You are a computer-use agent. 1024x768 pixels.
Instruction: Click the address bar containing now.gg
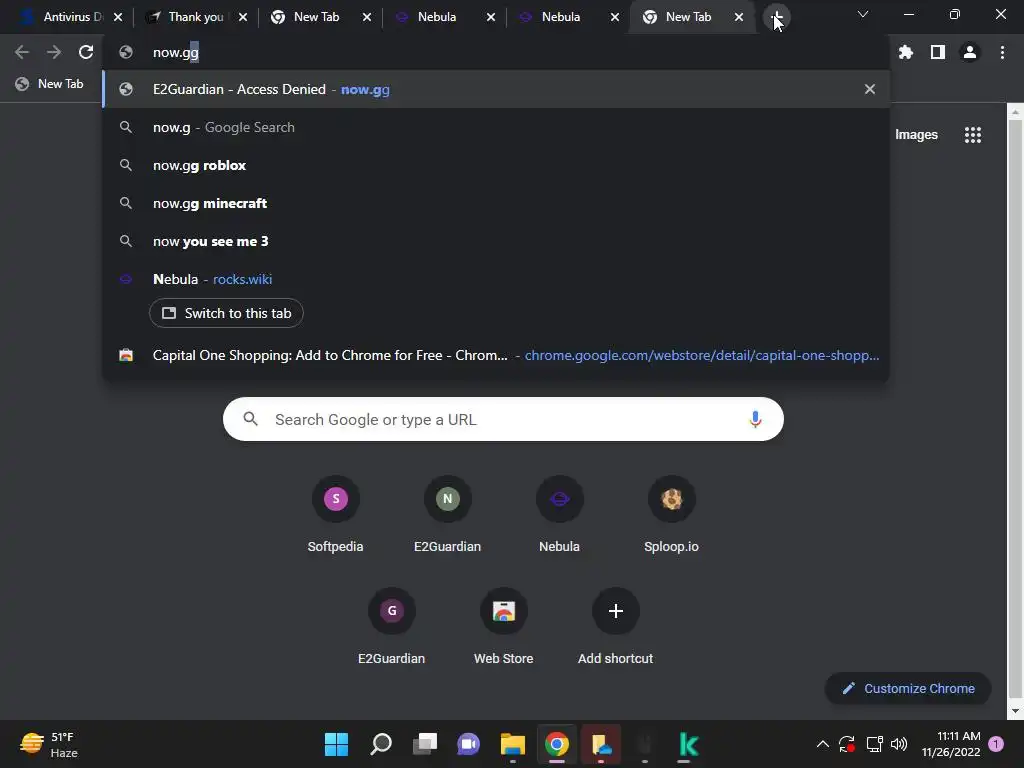496,52
